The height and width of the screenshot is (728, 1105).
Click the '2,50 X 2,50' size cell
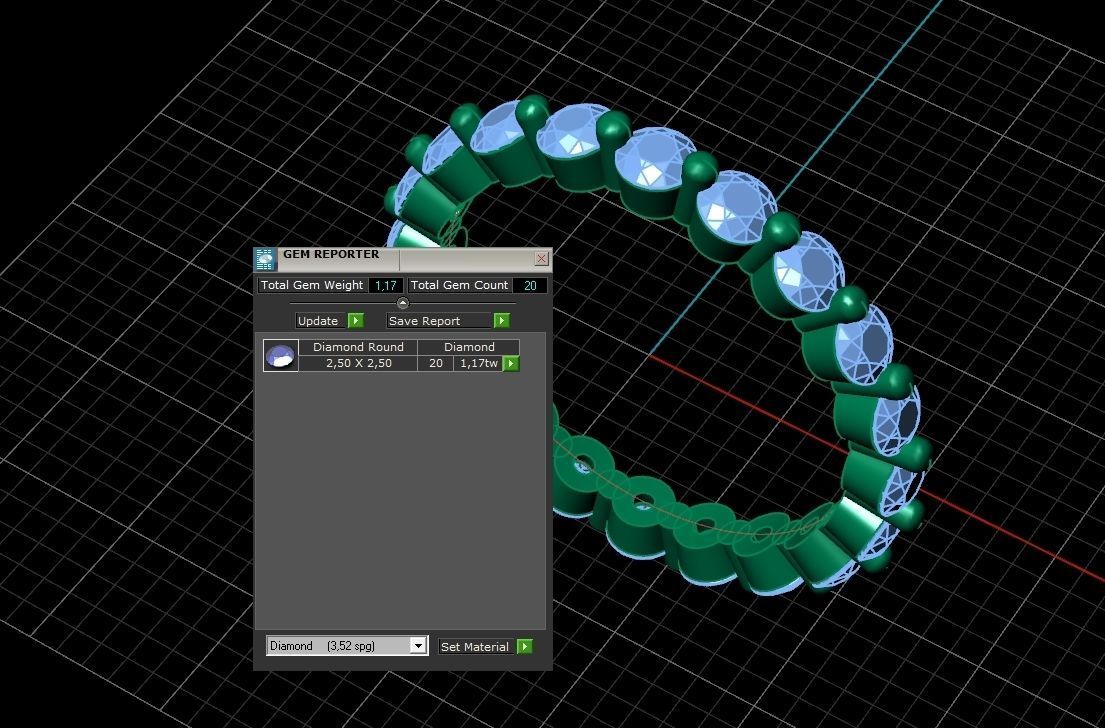tap(358, 364)
